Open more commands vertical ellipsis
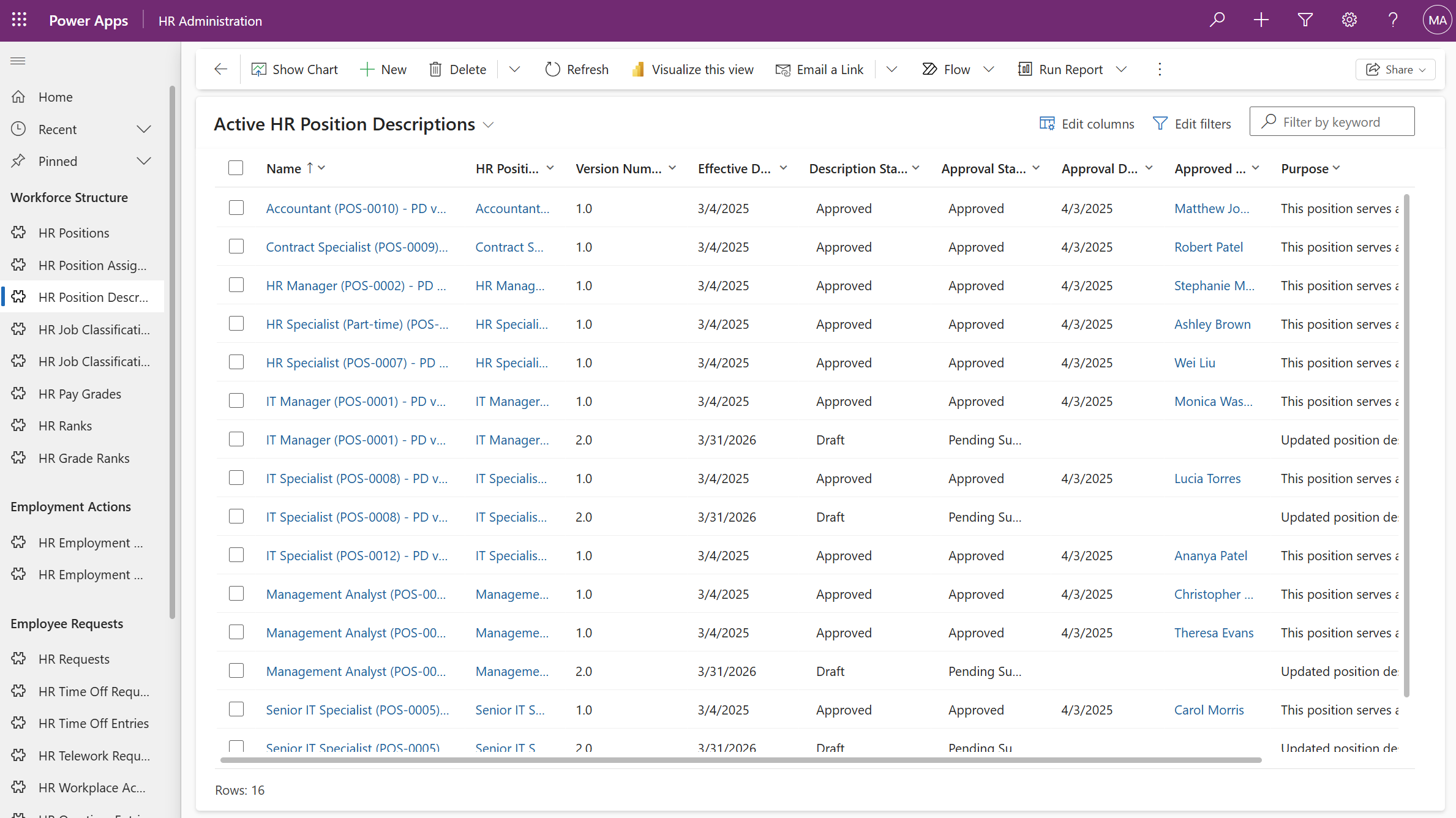1456x818 pixels. click(x=1160, y=69)
